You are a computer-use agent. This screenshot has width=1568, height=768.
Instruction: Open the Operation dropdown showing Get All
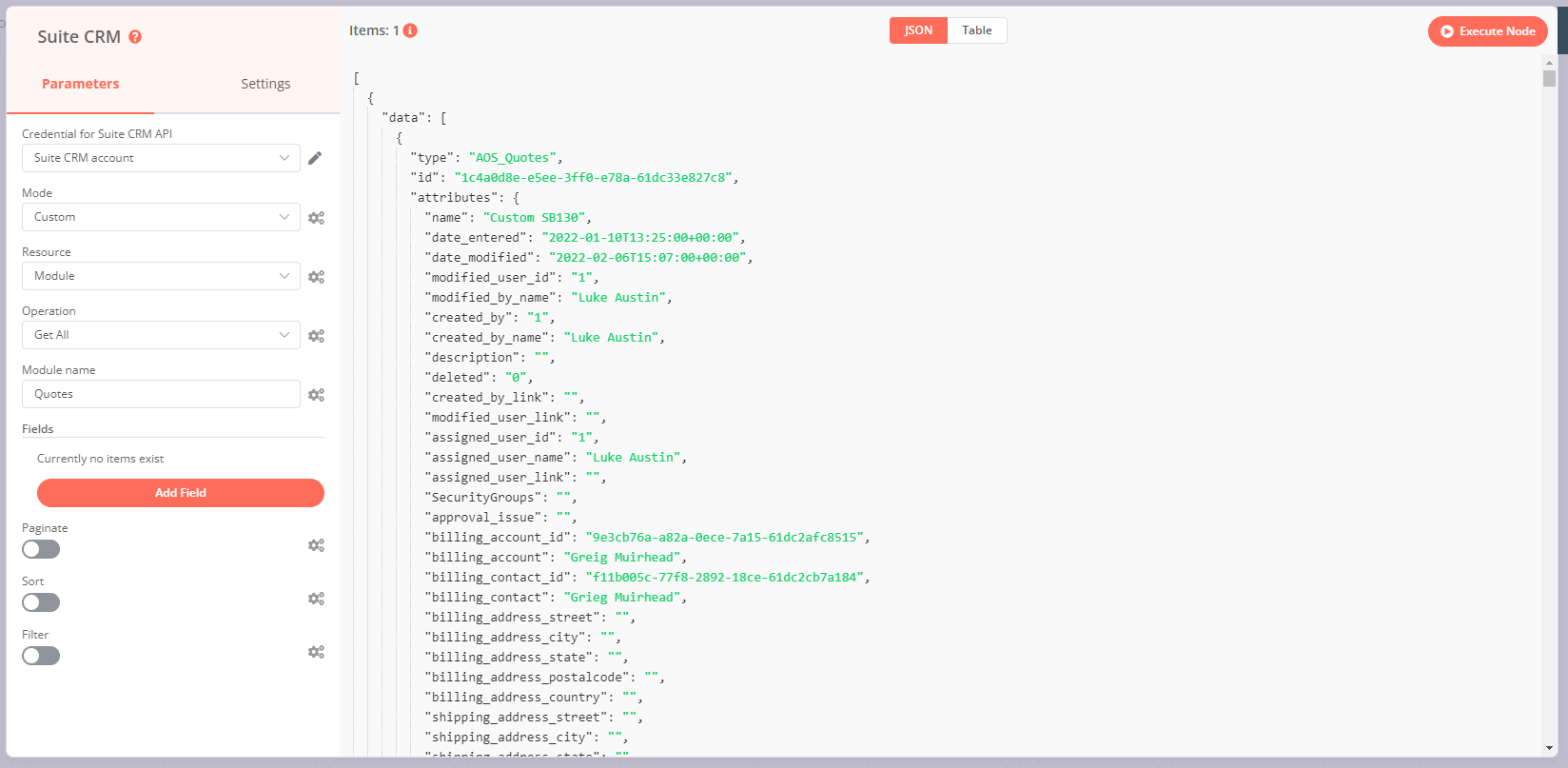pyautogui.click(x=161, y=335)
